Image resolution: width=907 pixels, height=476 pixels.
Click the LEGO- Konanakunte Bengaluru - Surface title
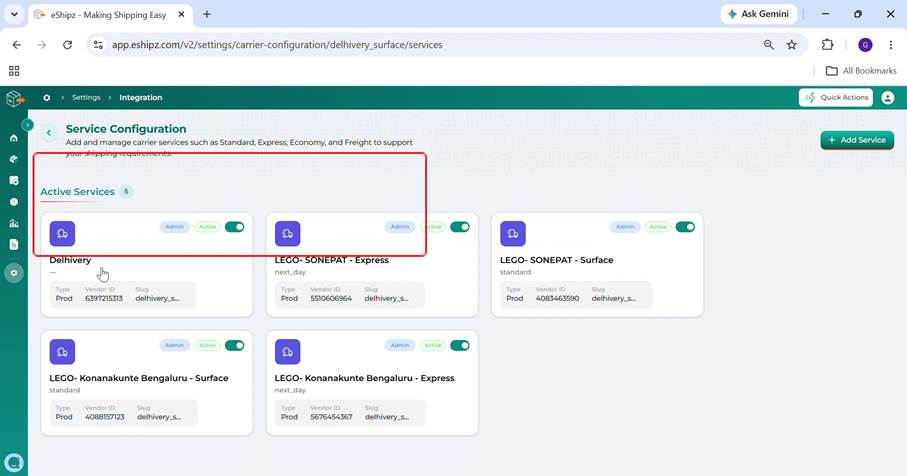coord(139,378)
